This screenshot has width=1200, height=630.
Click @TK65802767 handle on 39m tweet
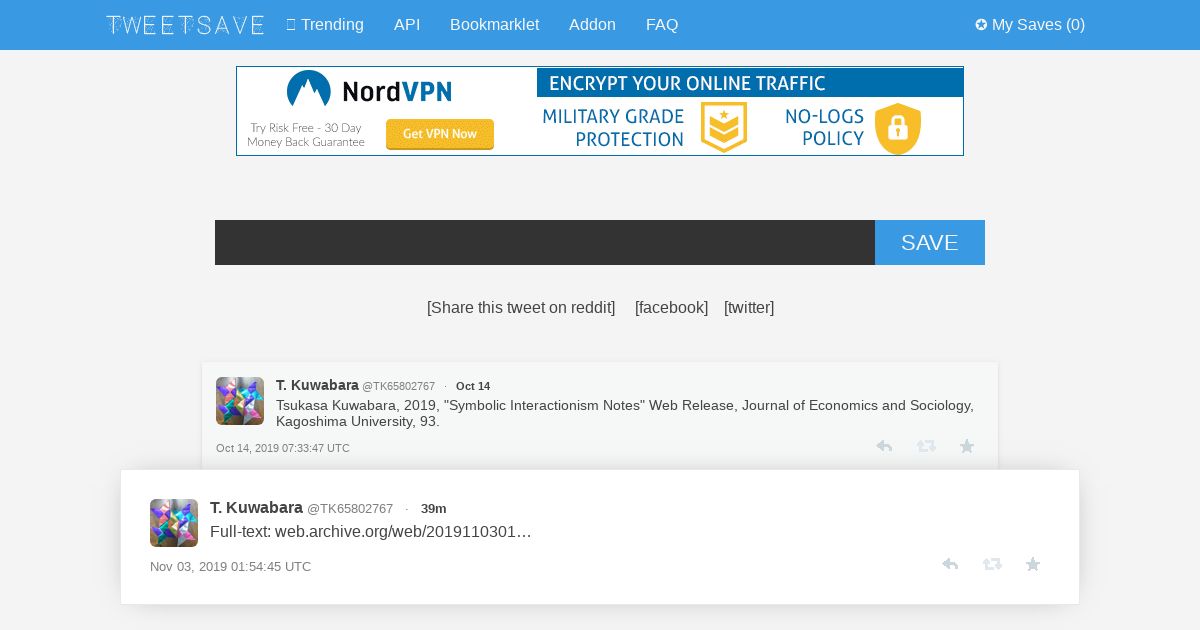coord(350,509)
